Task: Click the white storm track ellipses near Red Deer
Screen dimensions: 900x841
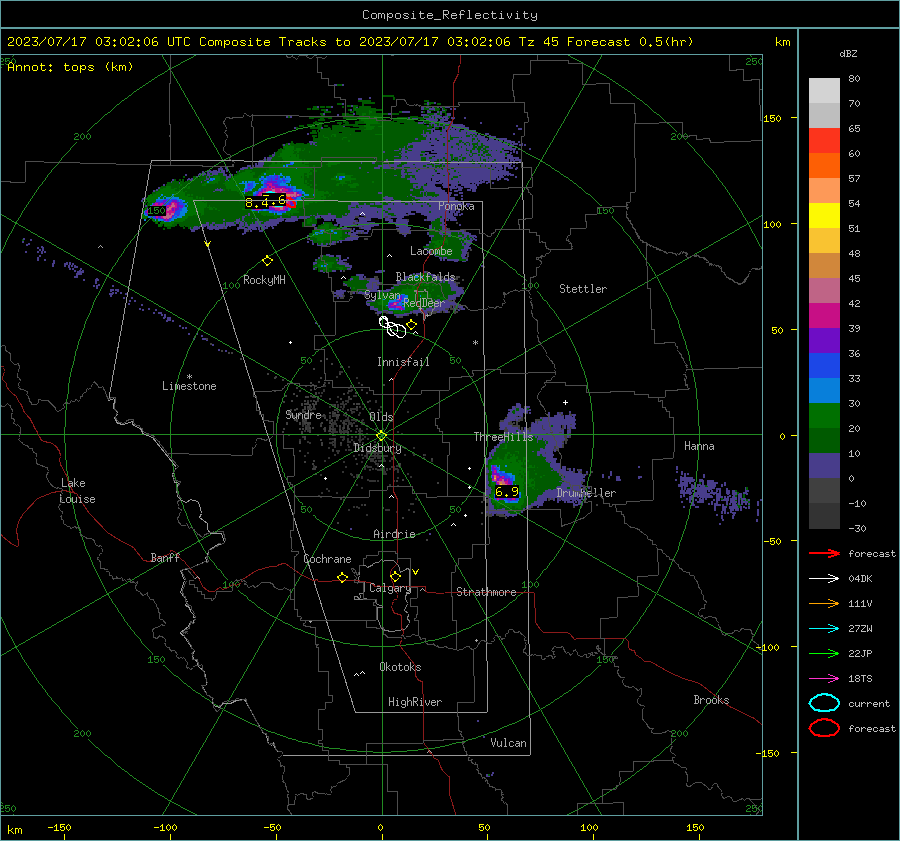Action: 392,327
